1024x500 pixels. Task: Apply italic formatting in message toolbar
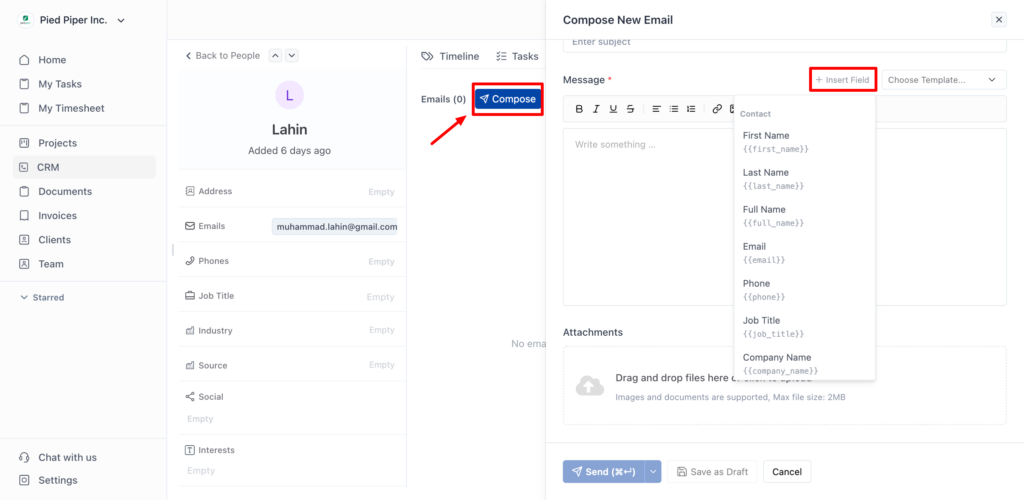pos(596,109)
